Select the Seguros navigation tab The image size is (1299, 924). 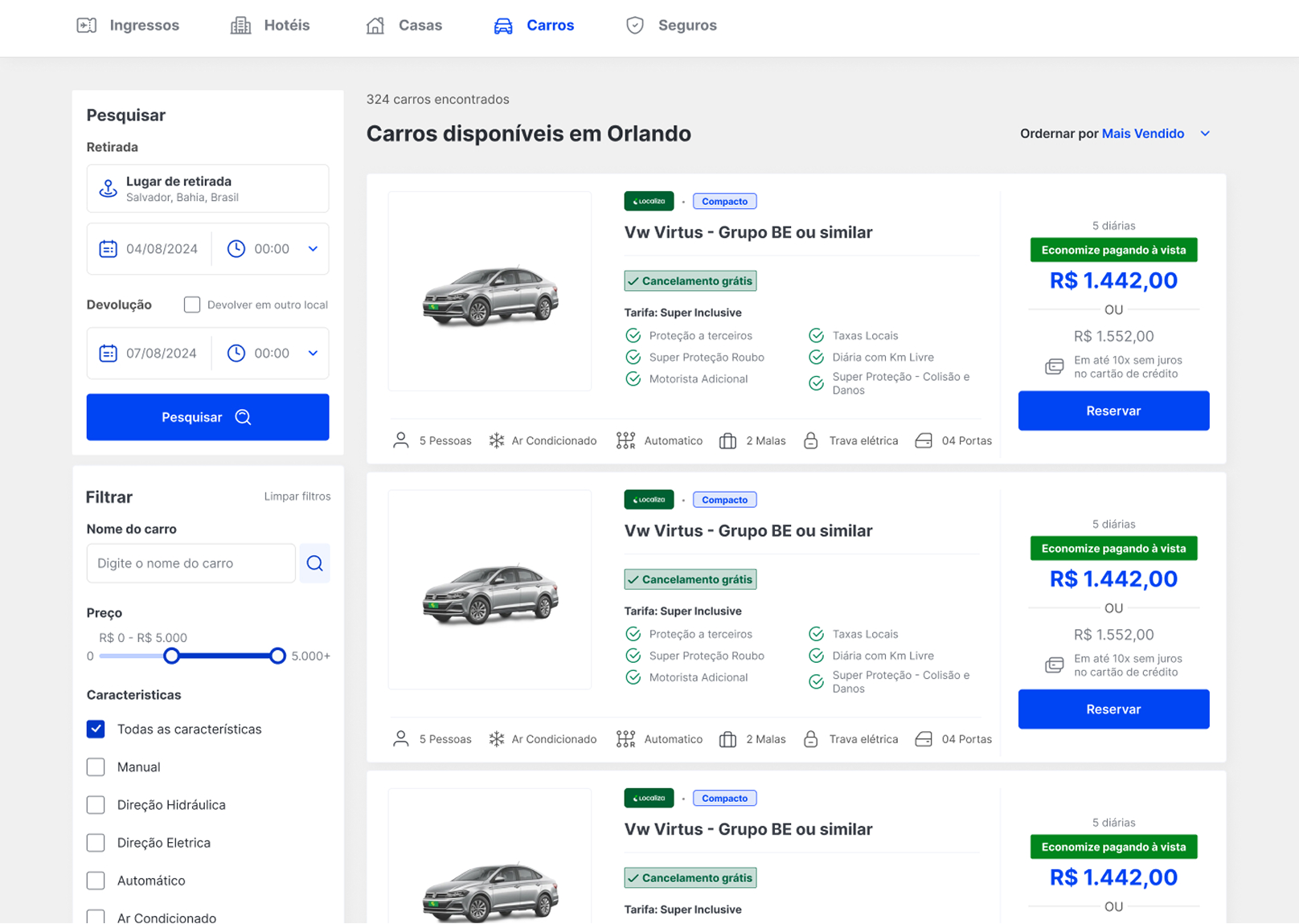tap(687, 25)
